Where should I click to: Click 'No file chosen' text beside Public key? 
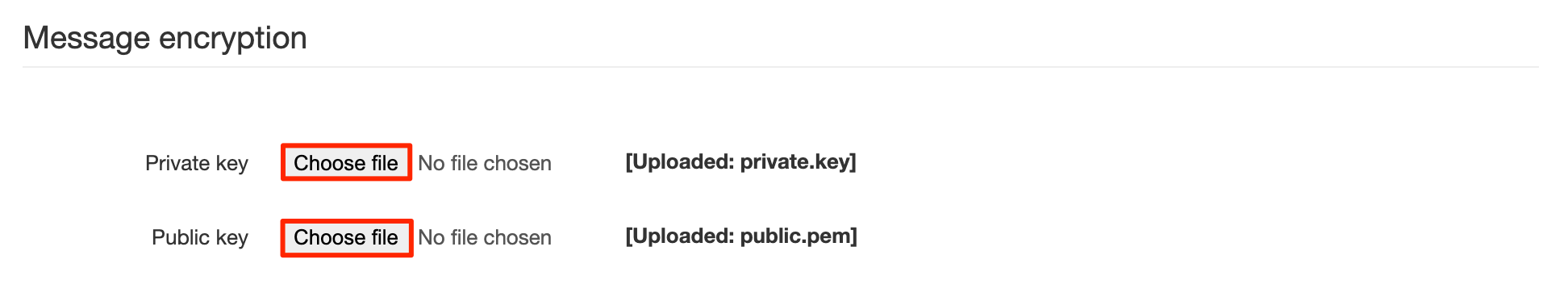pos(485,237)
